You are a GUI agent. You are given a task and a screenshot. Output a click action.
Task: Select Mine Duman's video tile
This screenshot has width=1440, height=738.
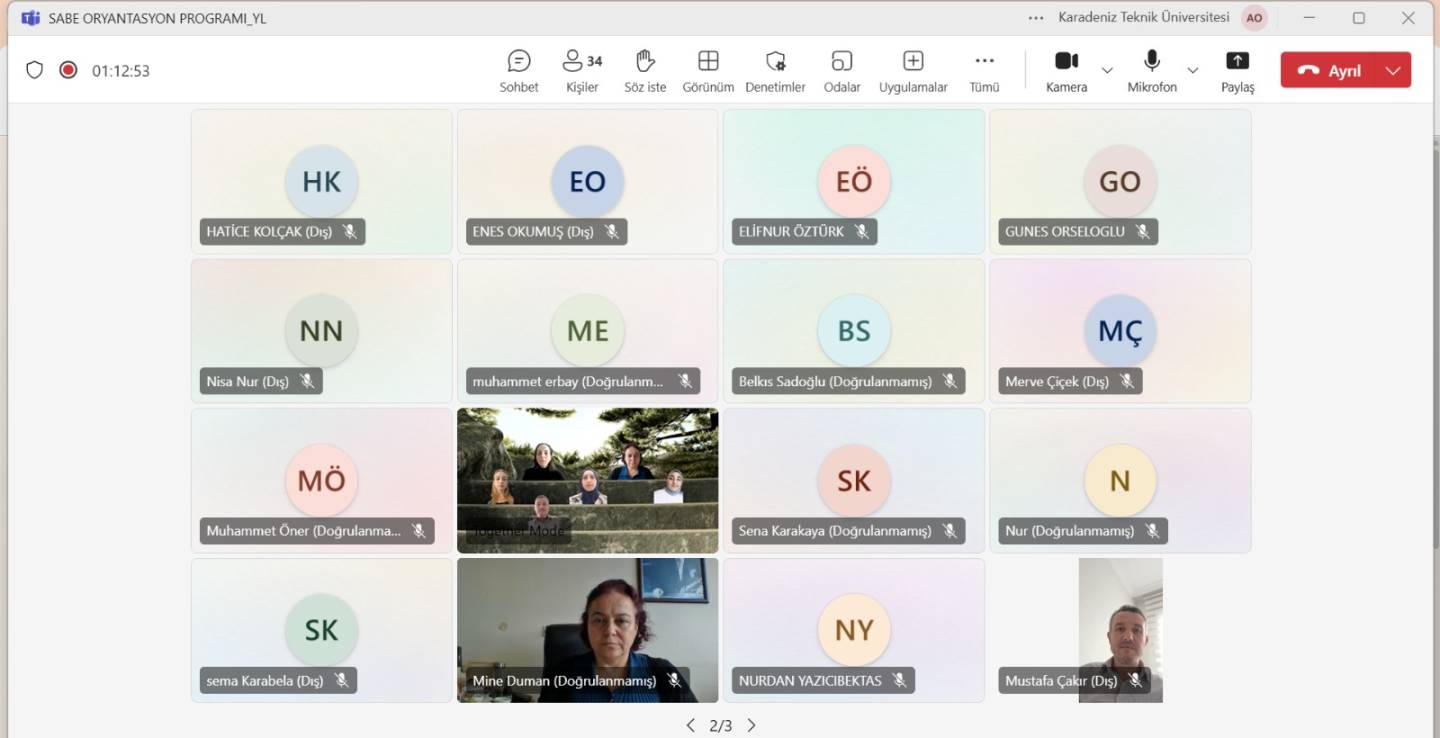coord(587,620)
